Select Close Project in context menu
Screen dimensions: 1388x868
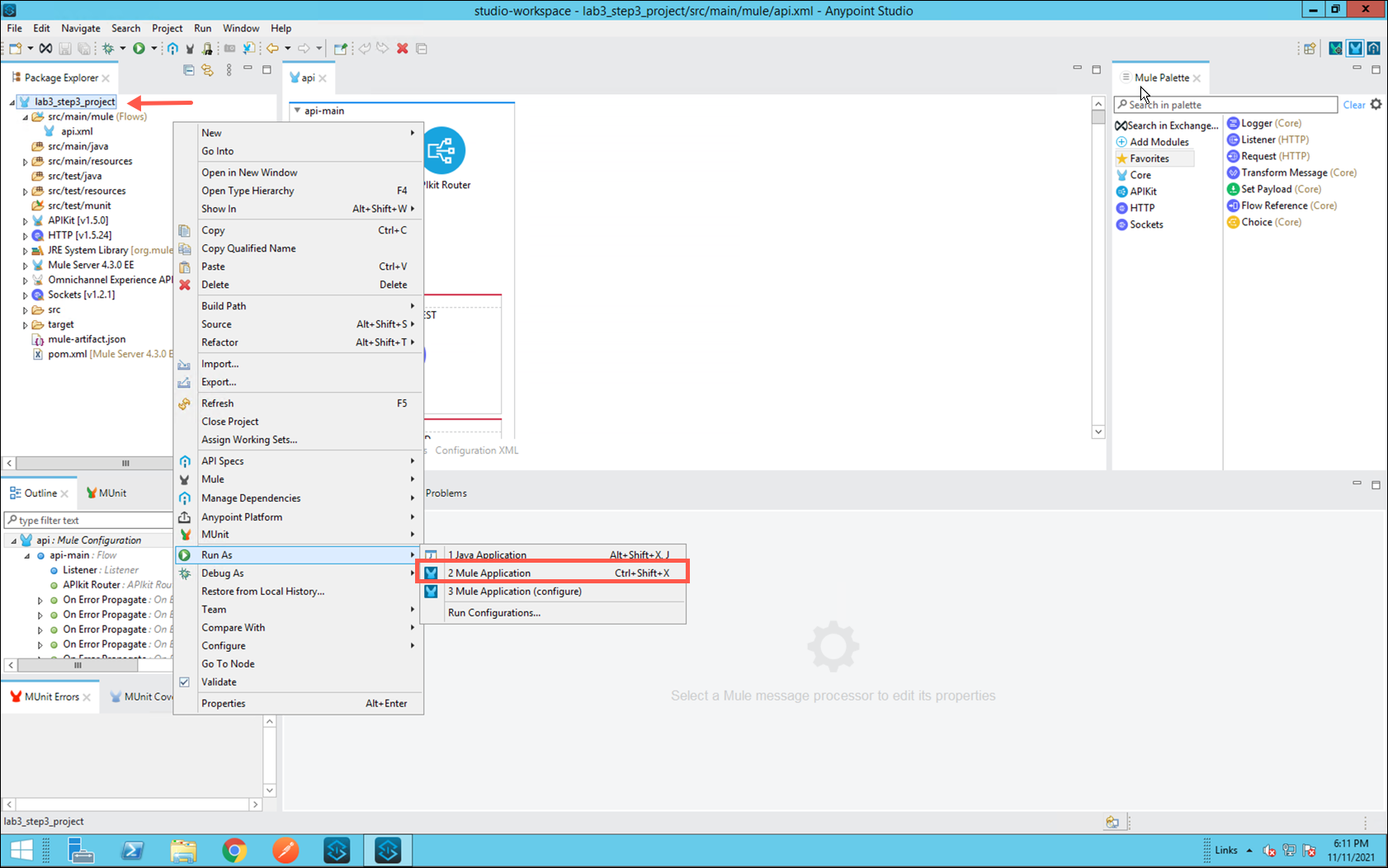tap(299, 422)
